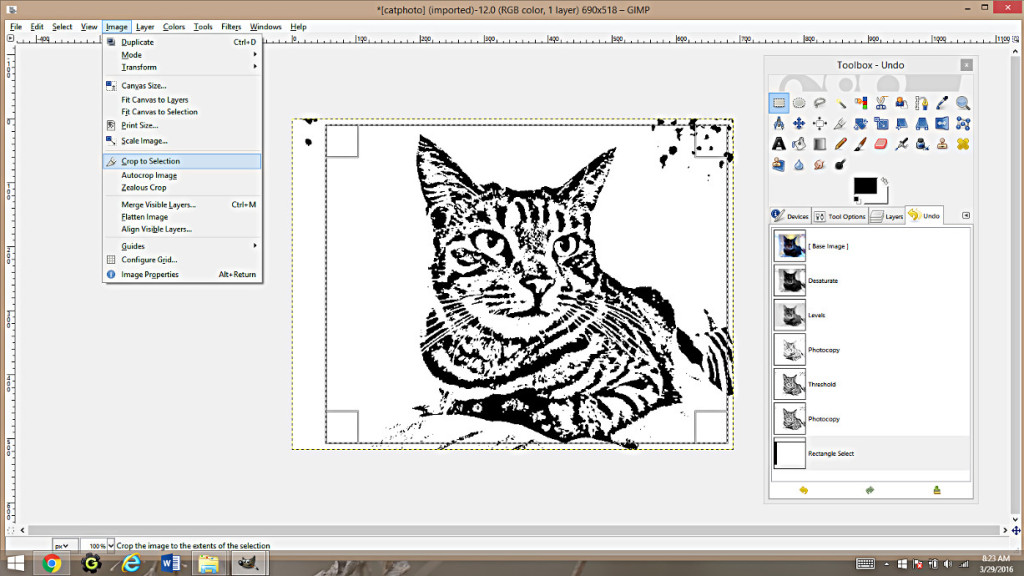Click Crop to Selection
The height and width of the screenshot is (576, 1024).
(x=160, y=160)
